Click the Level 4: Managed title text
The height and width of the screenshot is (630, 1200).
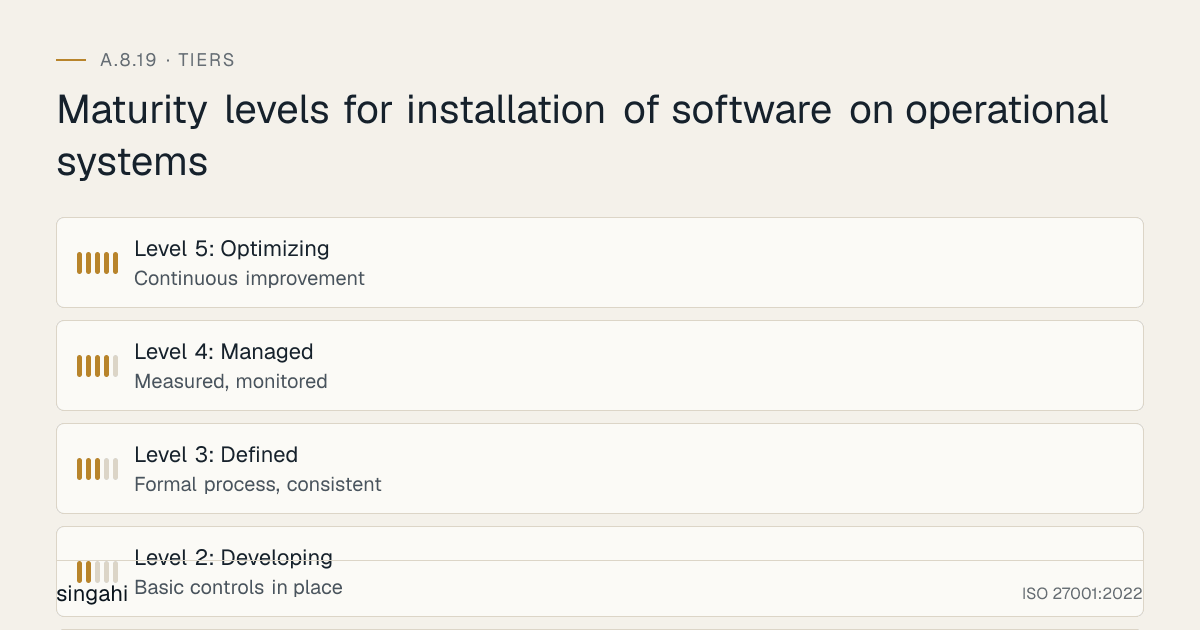224,351
